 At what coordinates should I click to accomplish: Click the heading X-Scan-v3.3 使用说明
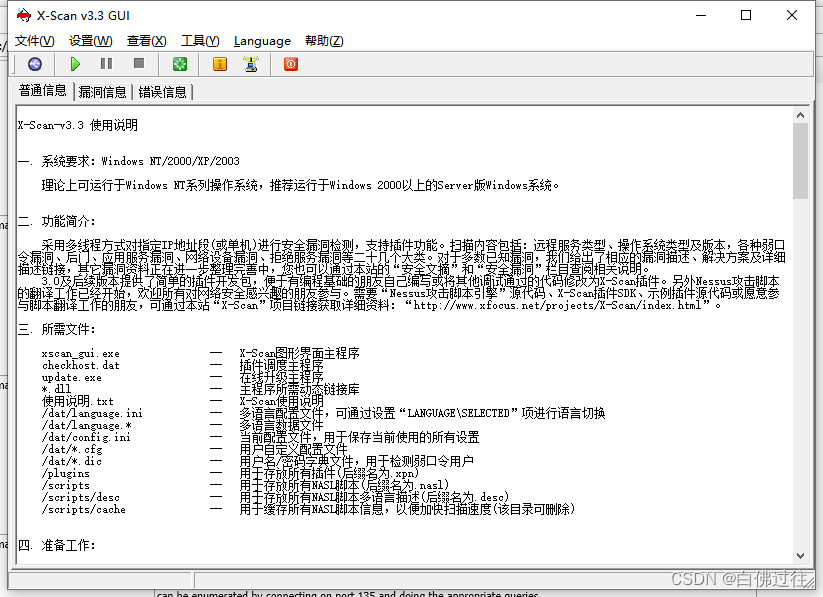pos(78,125)
